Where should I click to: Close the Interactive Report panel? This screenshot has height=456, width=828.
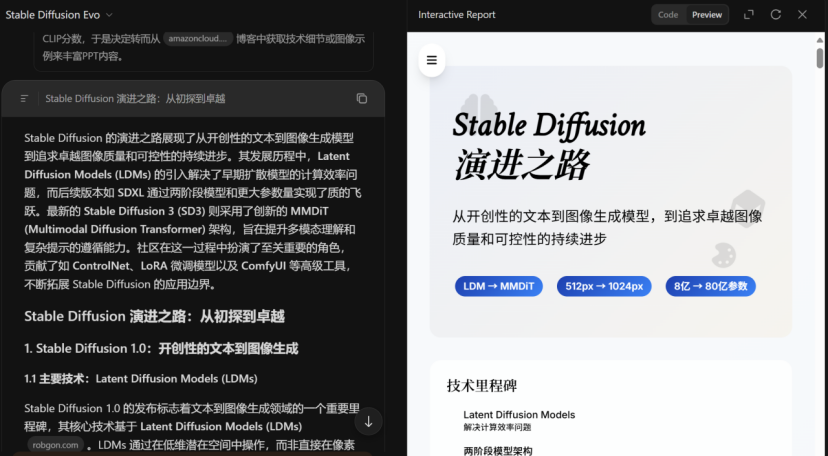tap(802, 15)
